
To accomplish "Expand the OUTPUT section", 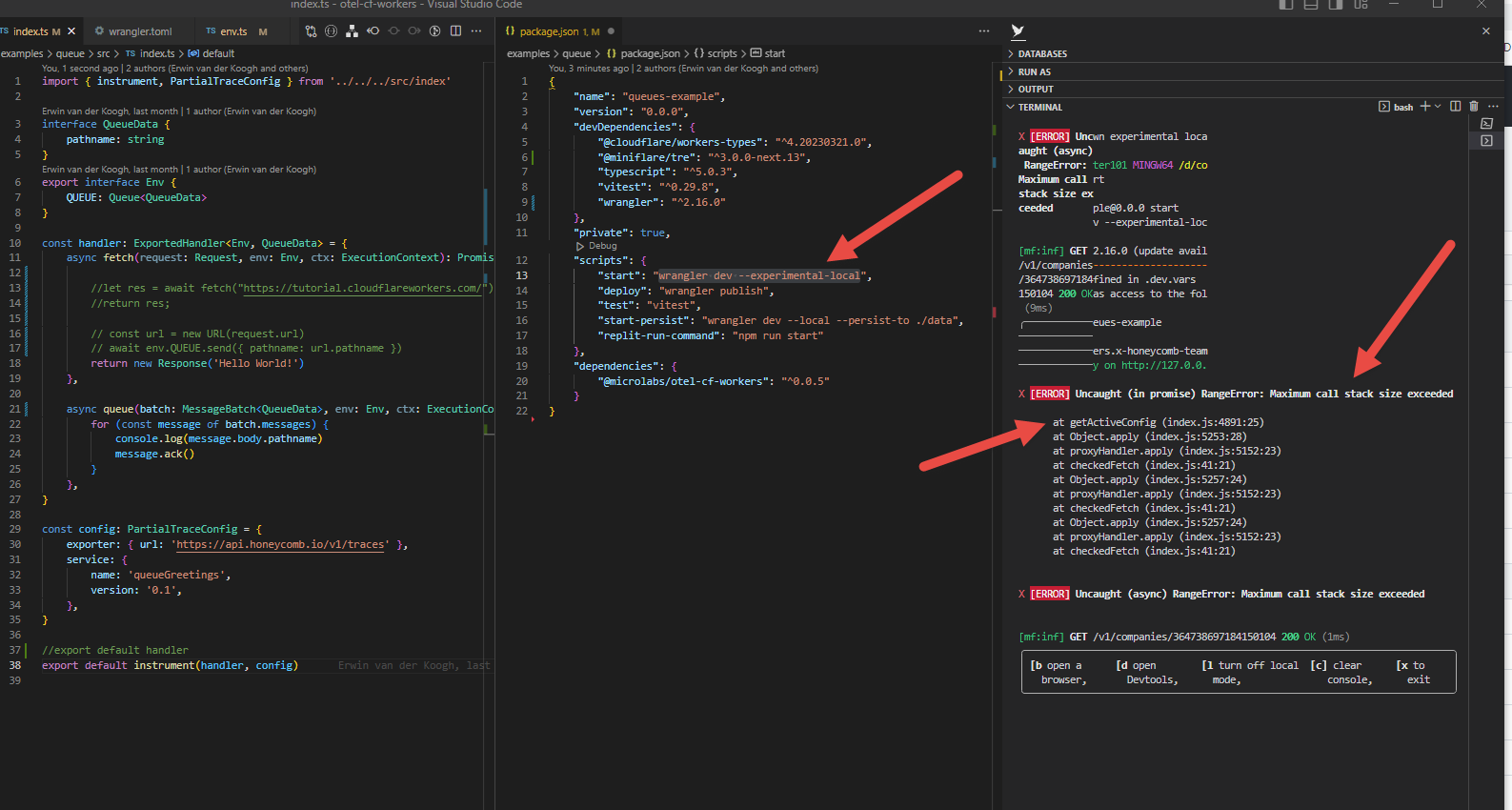I will [x=1035, y=90].
